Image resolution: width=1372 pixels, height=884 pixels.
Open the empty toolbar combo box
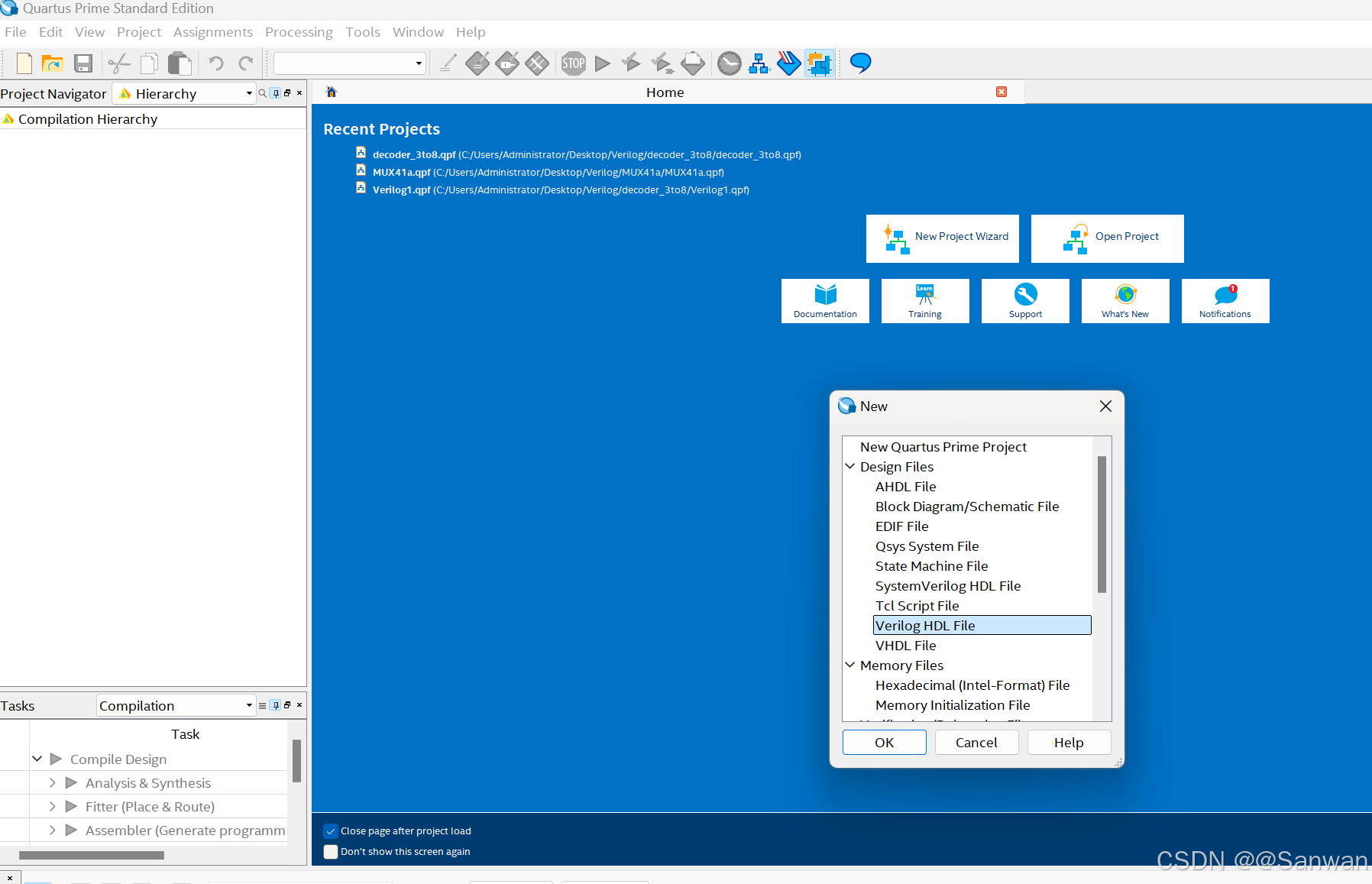tap(349, 63)
